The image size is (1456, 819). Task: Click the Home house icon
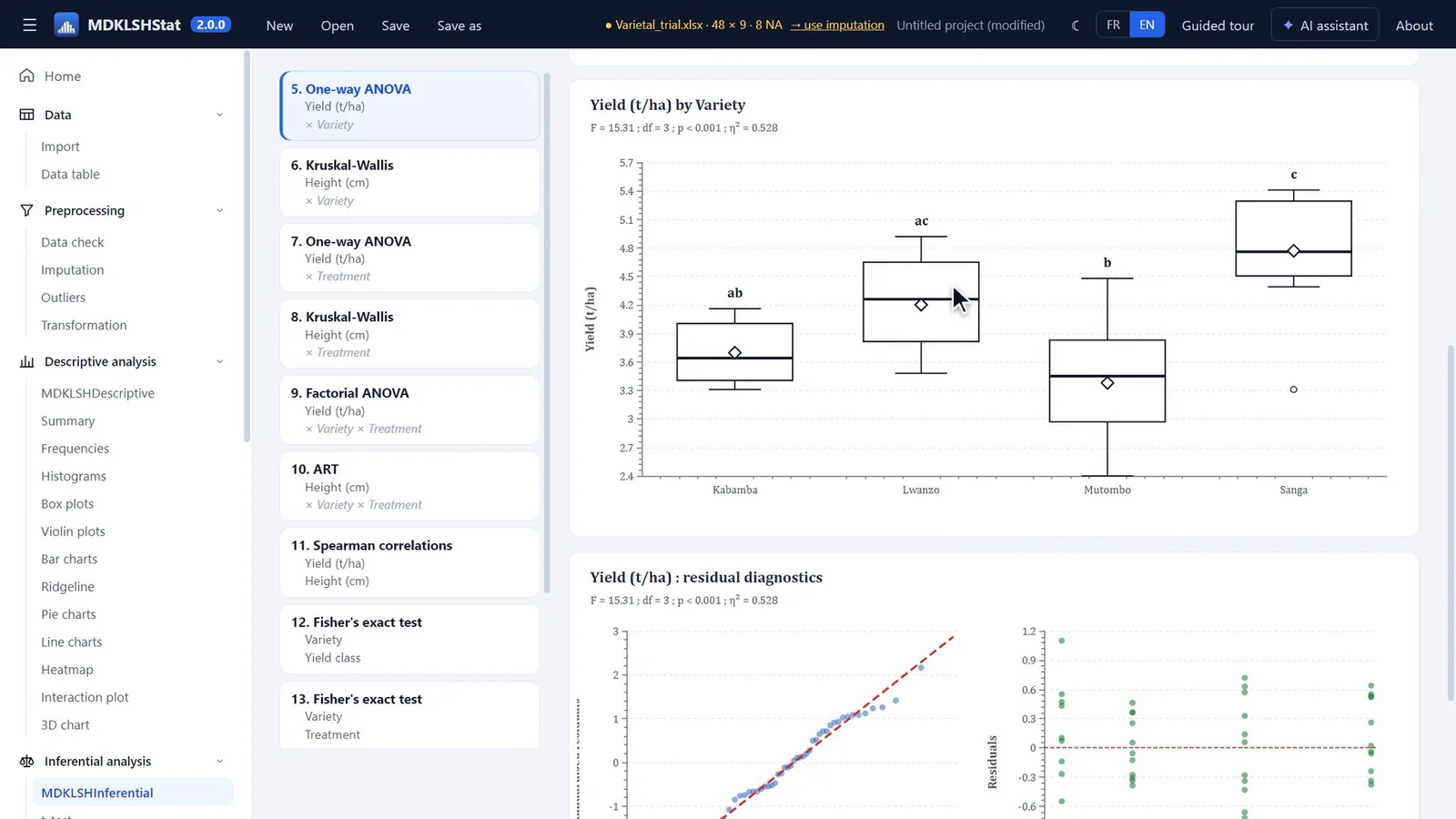[x=27, y=76]
